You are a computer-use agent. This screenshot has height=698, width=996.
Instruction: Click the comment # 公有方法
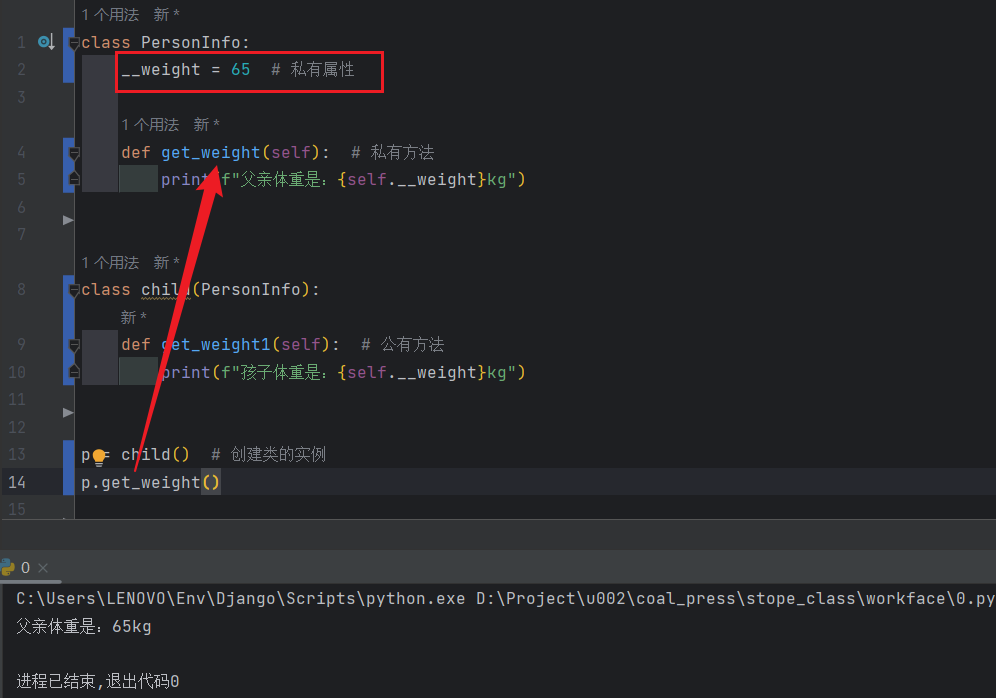(403, 344)
